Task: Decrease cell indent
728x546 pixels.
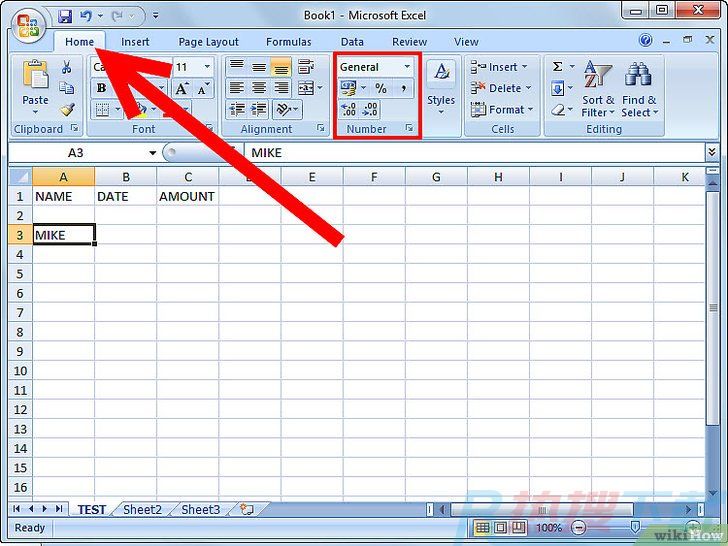Action: [237, 110]
